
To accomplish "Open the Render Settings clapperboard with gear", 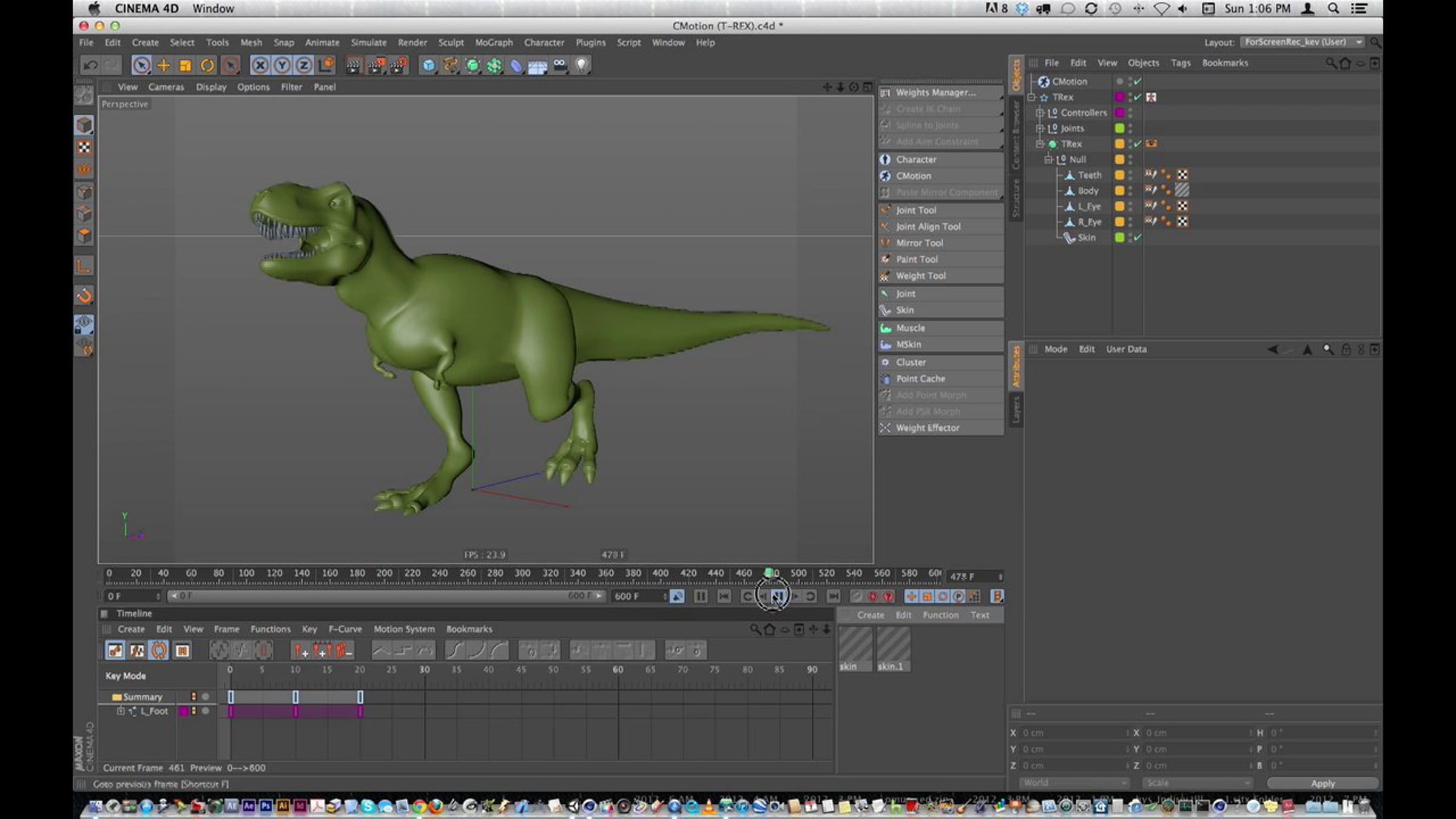I will pos(399,65).
